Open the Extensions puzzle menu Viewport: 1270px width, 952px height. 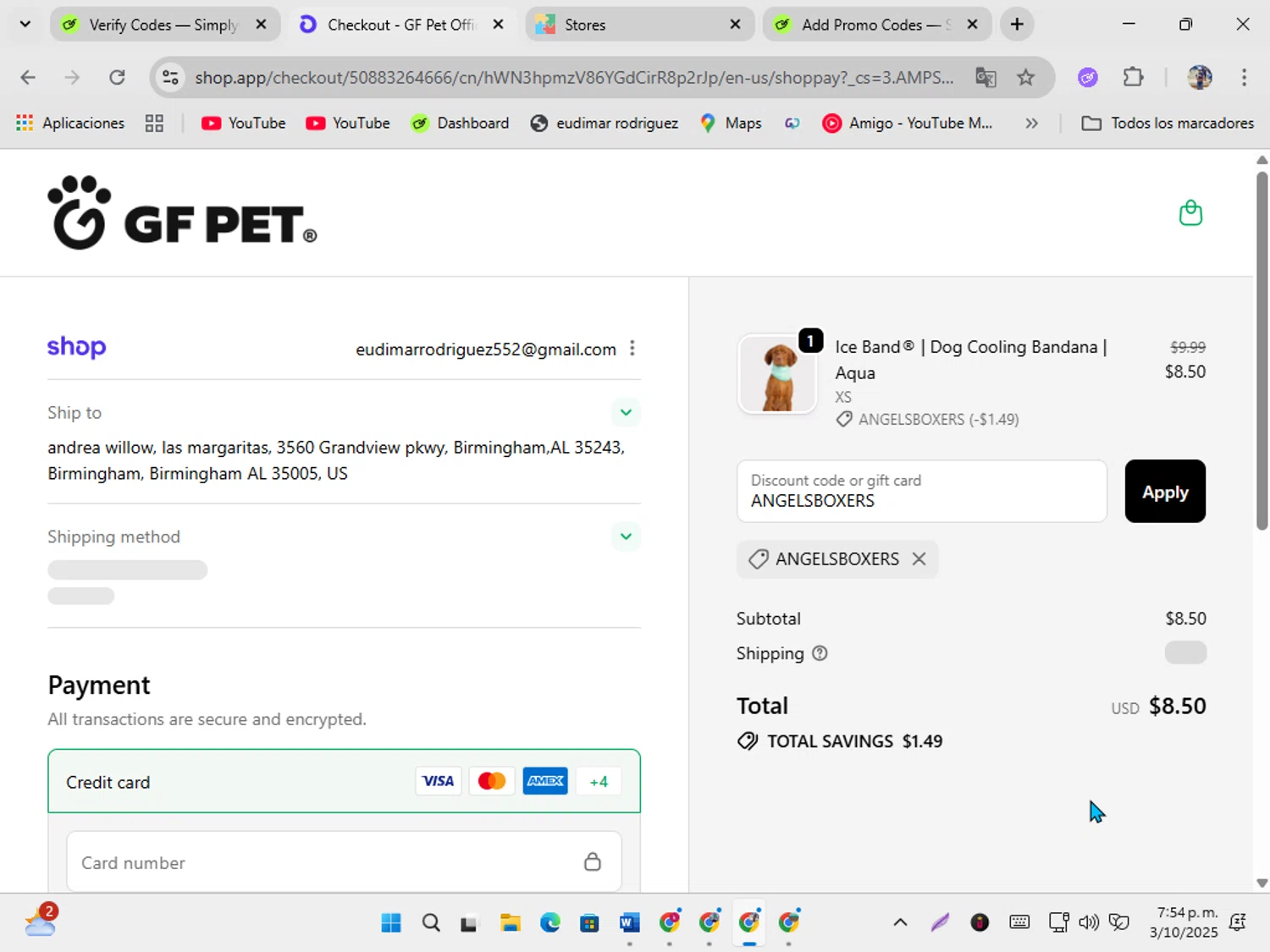coord(1133,78)
